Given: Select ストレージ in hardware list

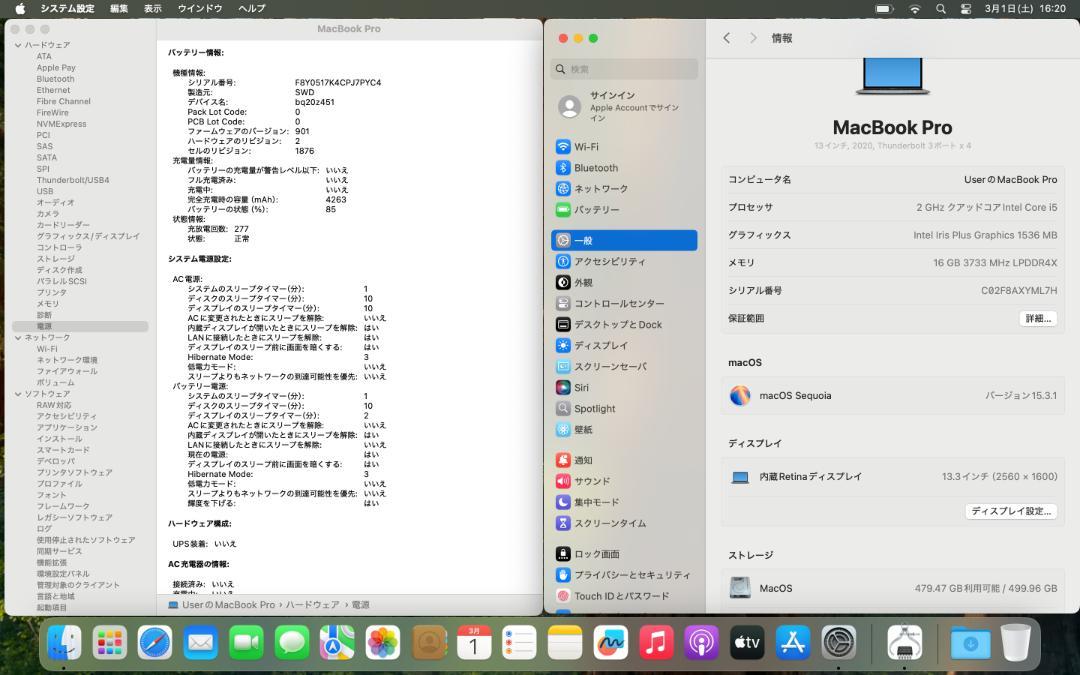Looking at the screenshot, I should 56,259.
